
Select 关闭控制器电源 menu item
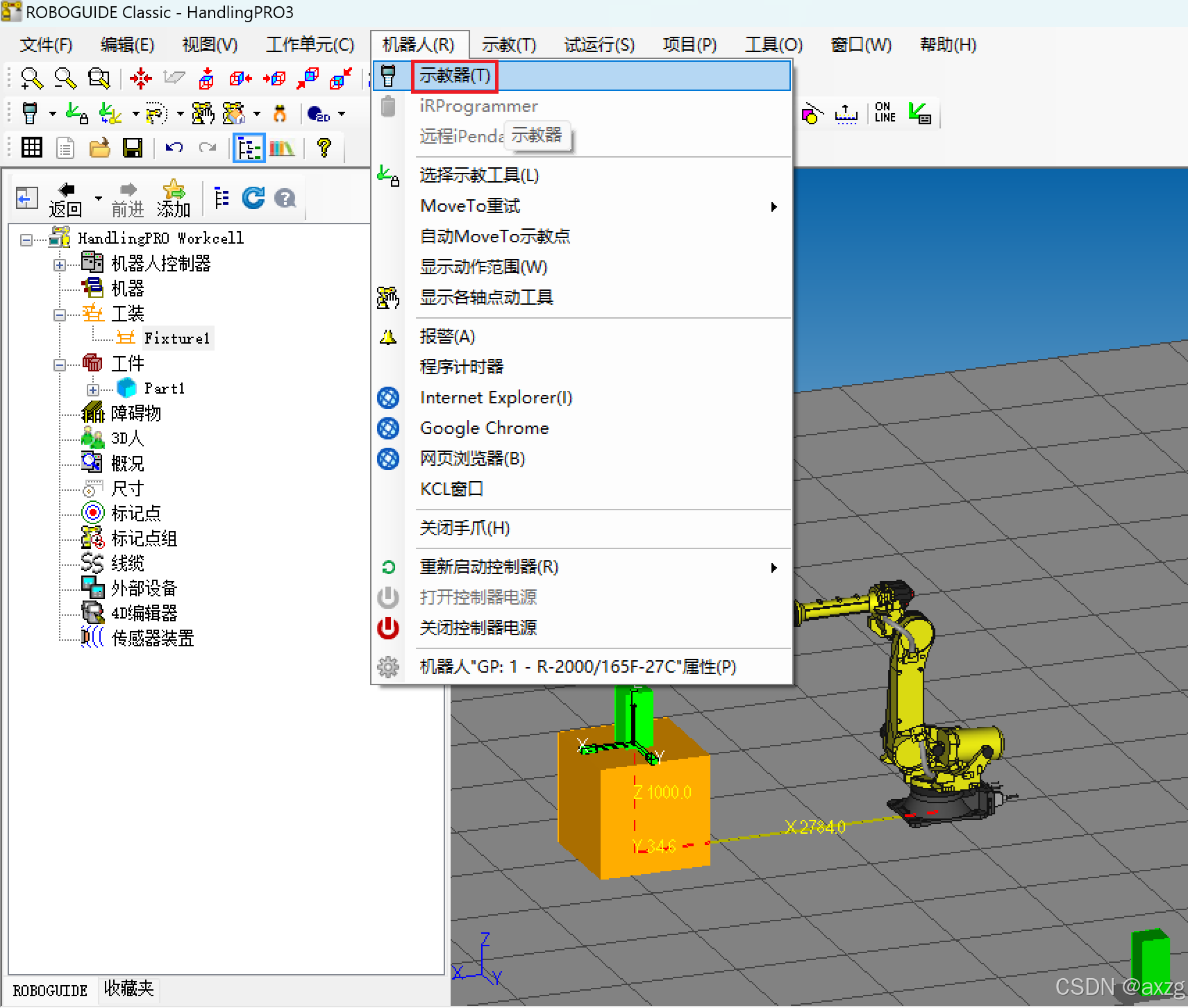(582, 628)
